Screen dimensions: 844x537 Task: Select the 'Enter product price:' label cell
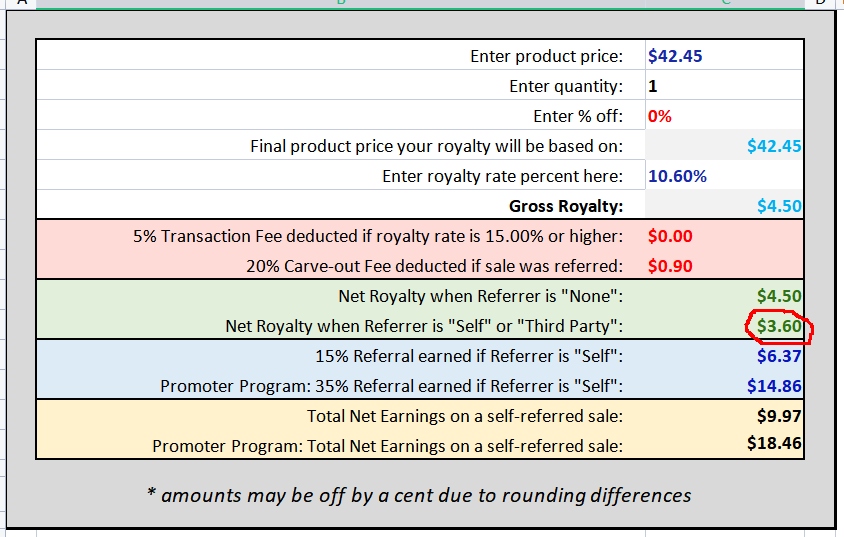341,55
